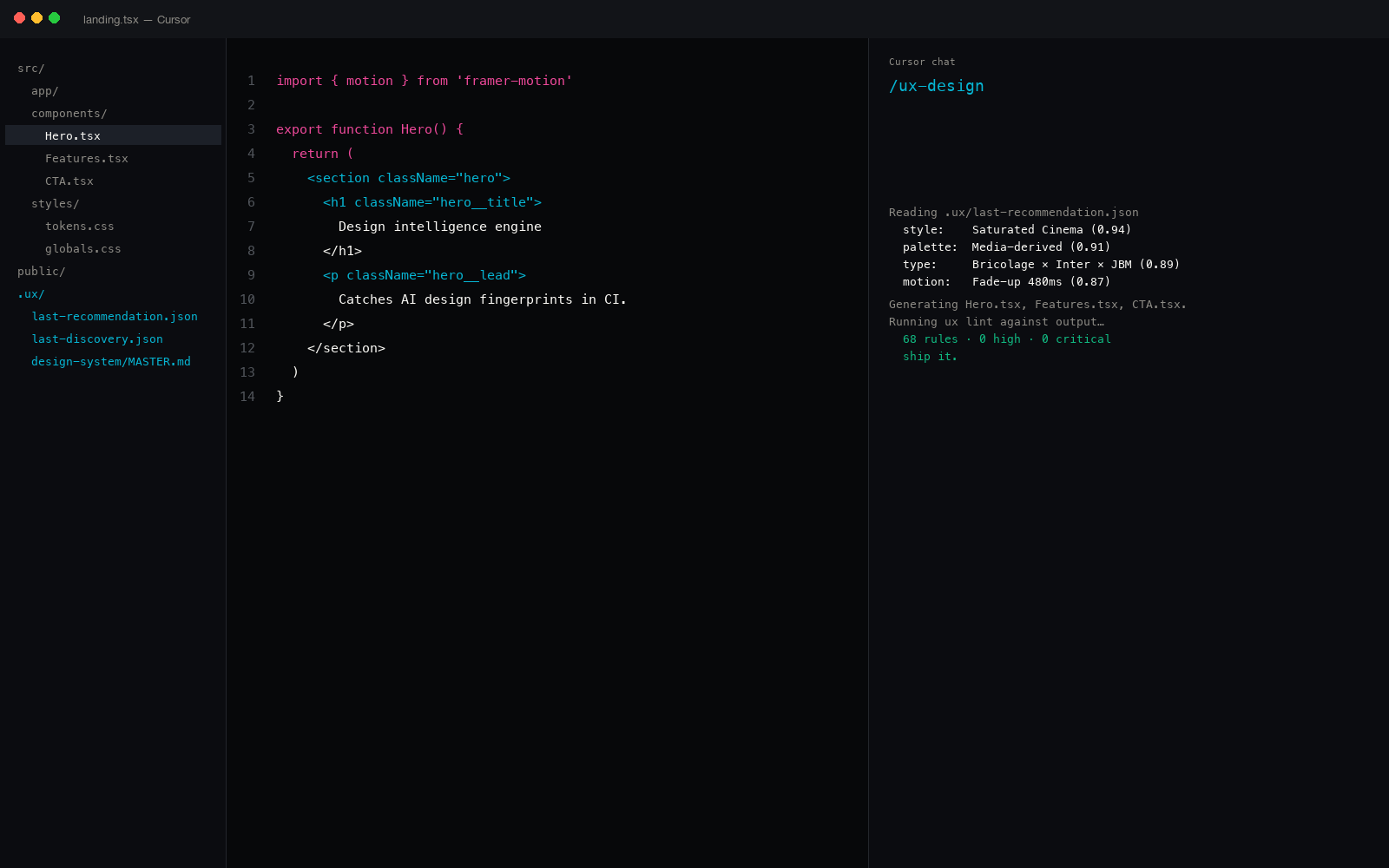Click 'Media-derived (0.91)' palette value
Image resolution: width=1389 pixels, height=868 pixels.
[x=1041, y=247]
